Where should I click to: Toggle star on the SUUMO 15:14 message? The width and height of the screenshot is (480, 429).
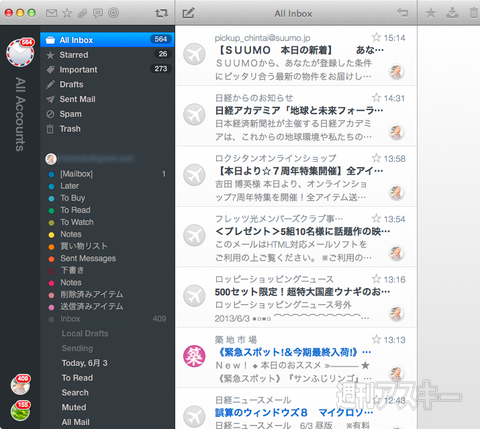point(376,37)
